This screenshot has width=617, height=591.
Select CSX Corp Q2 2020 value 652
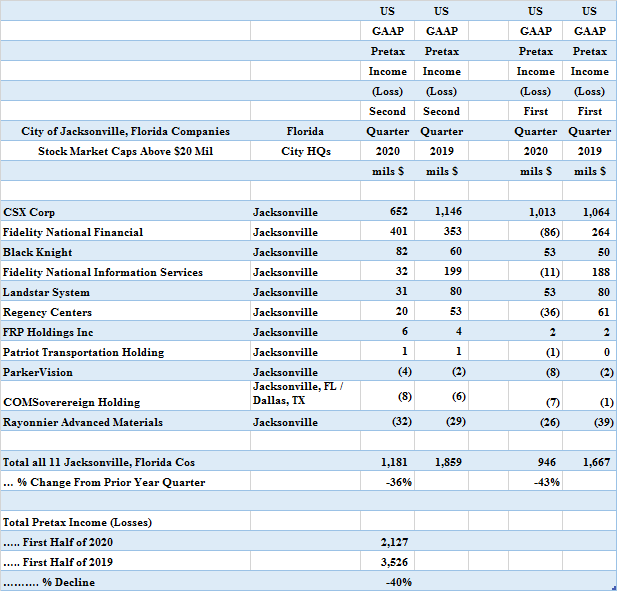click(x=399, y=212)
